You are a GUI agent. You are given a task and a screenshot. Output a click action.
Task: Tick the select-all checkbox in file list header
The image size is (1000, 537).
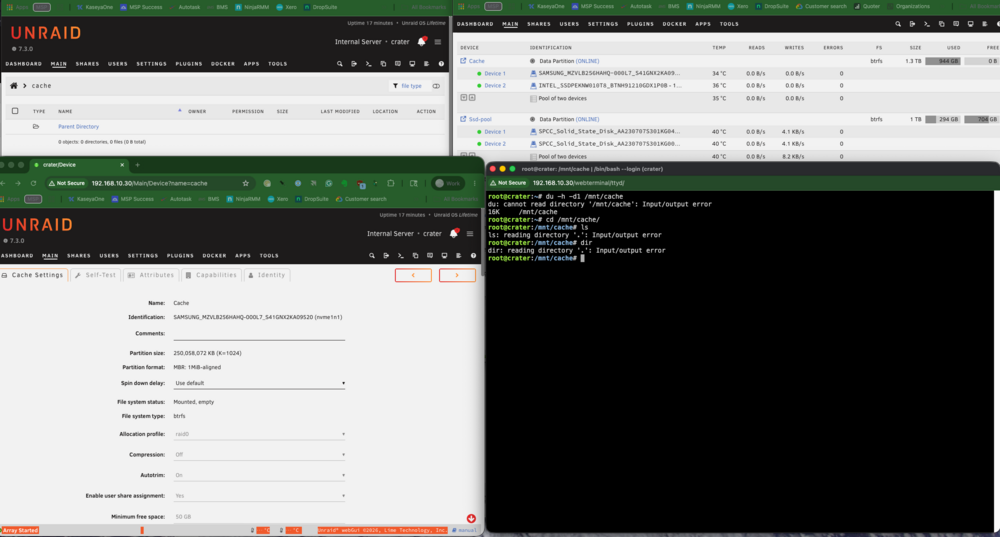pyautogui.click(x=15, y=111)
